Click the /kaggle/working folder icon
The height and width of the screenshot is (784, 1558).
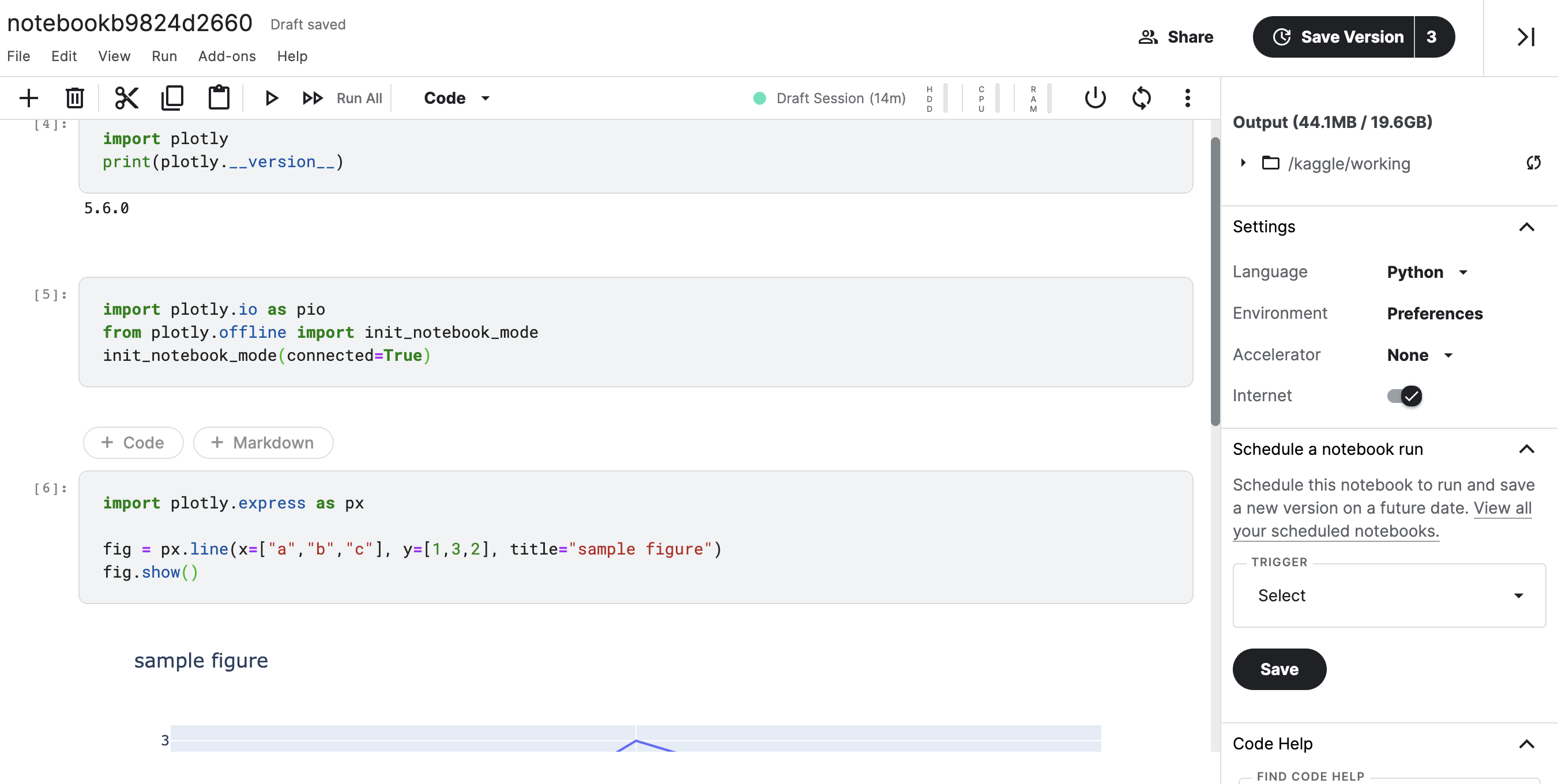(1270, 163)
